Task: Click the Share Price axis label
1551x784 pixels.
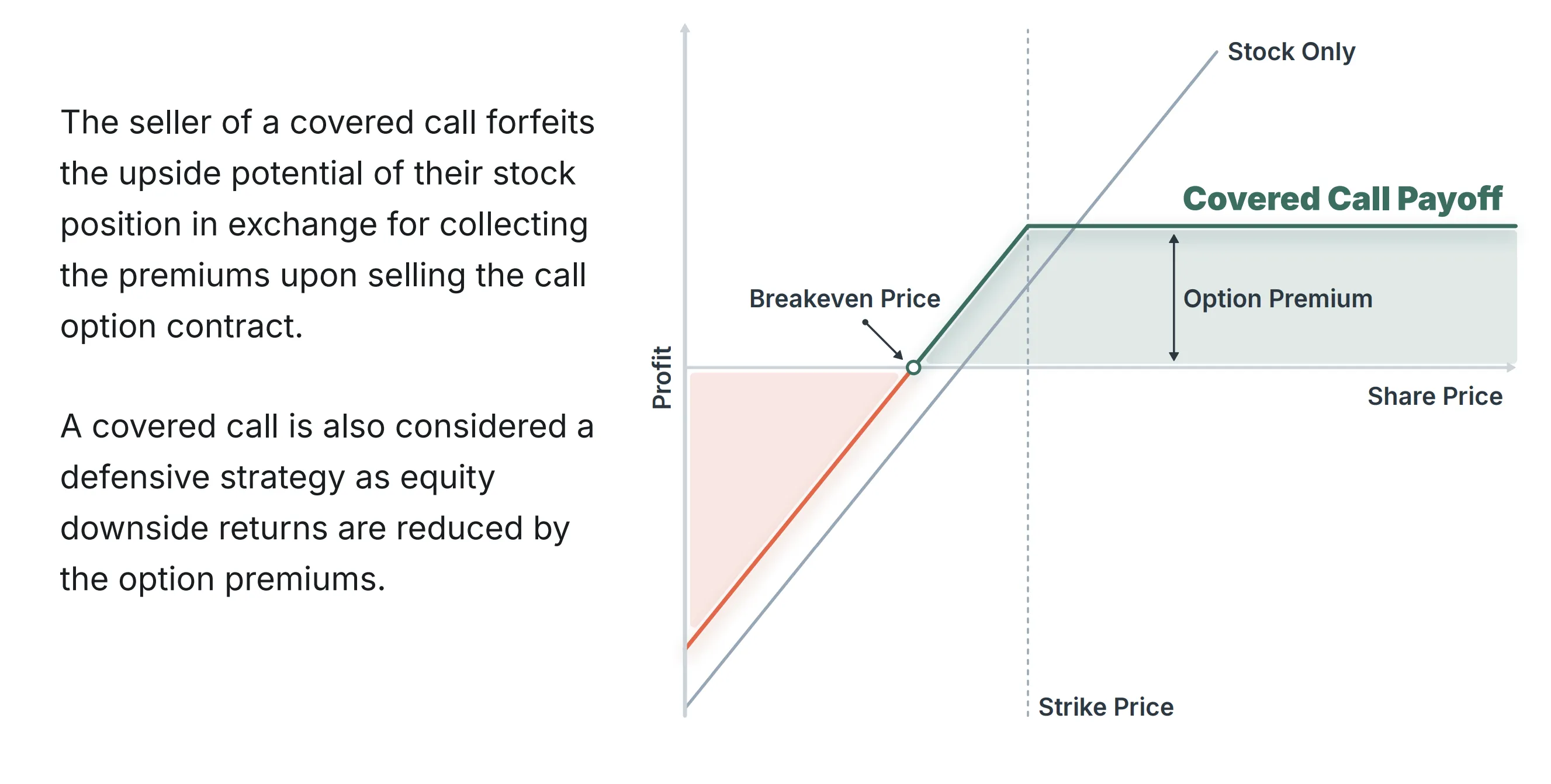Action: click(x=1435, y=397)
